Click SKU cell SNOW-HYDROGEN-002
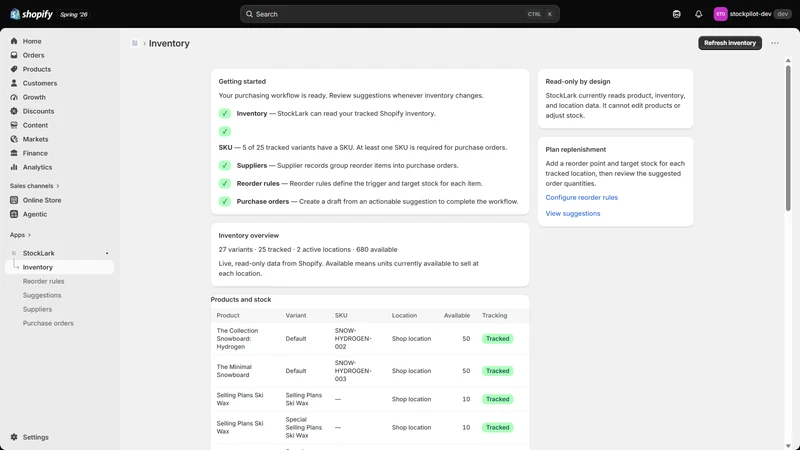Viewport: 800px width, 450px height. [353, 339]
